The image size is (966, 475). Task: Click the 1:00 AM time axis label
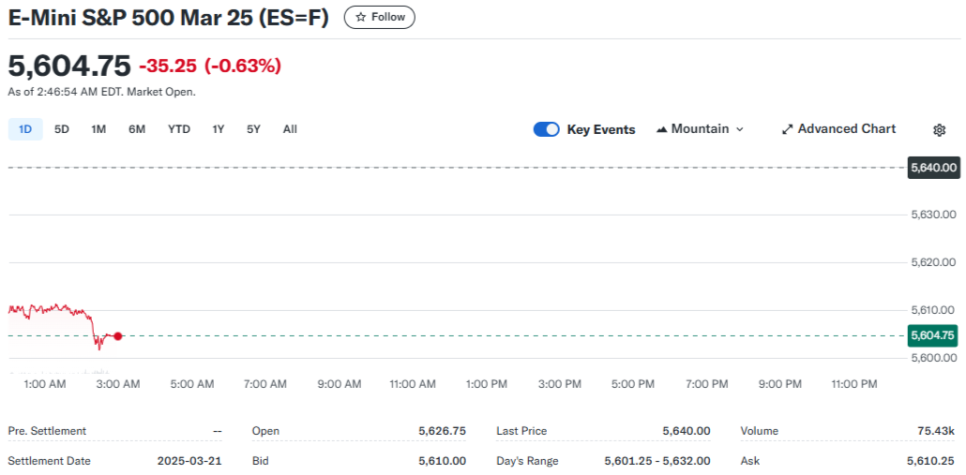(x=44, y=384)
